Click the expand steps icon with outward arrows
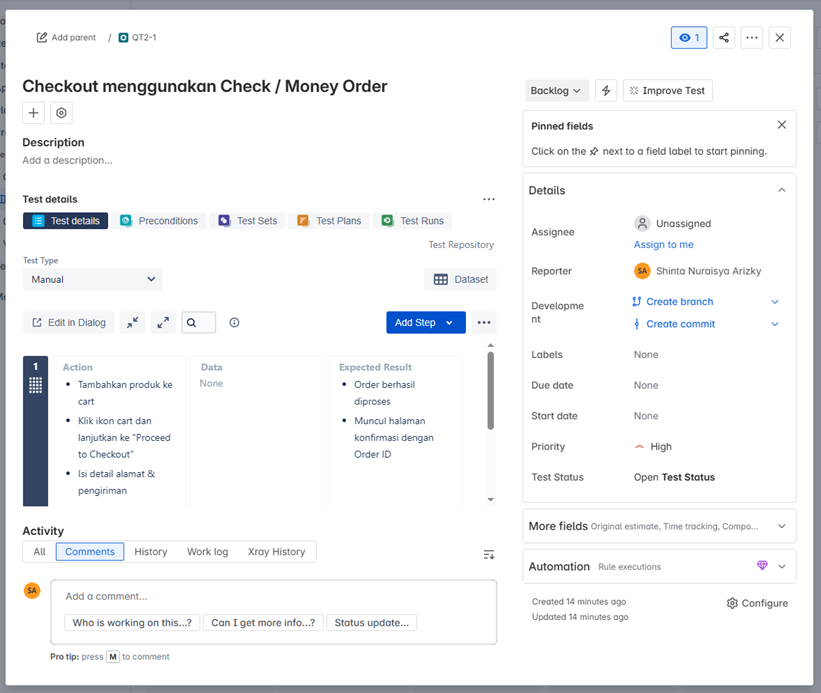This screenshot has height=693, width=821. pos(163,323)
